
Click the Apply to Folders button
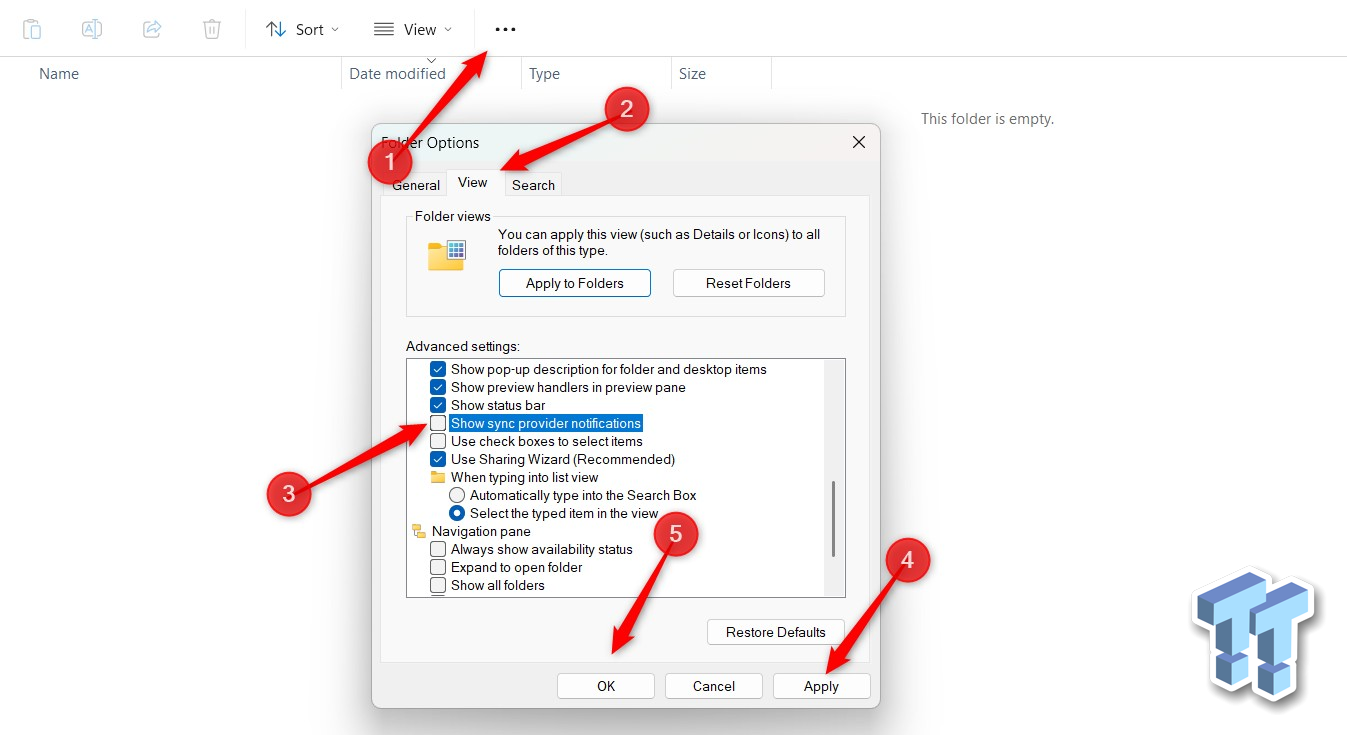pyautogui.click(x=574, y=283)
